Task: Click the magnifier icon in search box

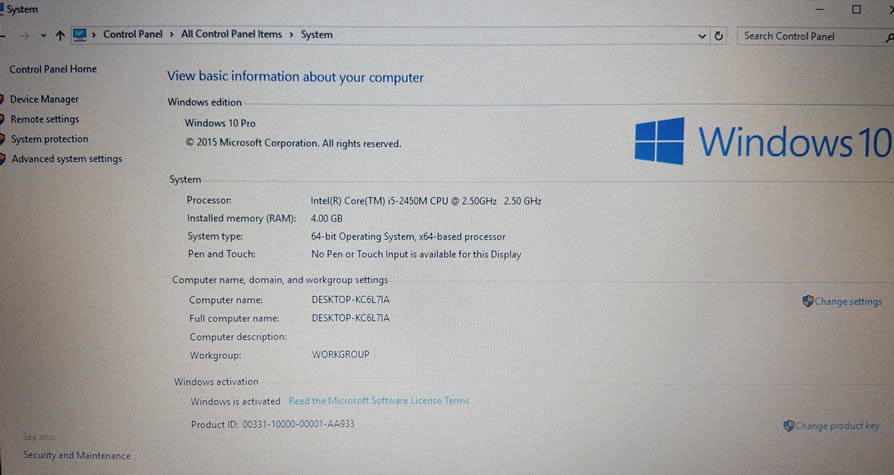Action: 889,37
